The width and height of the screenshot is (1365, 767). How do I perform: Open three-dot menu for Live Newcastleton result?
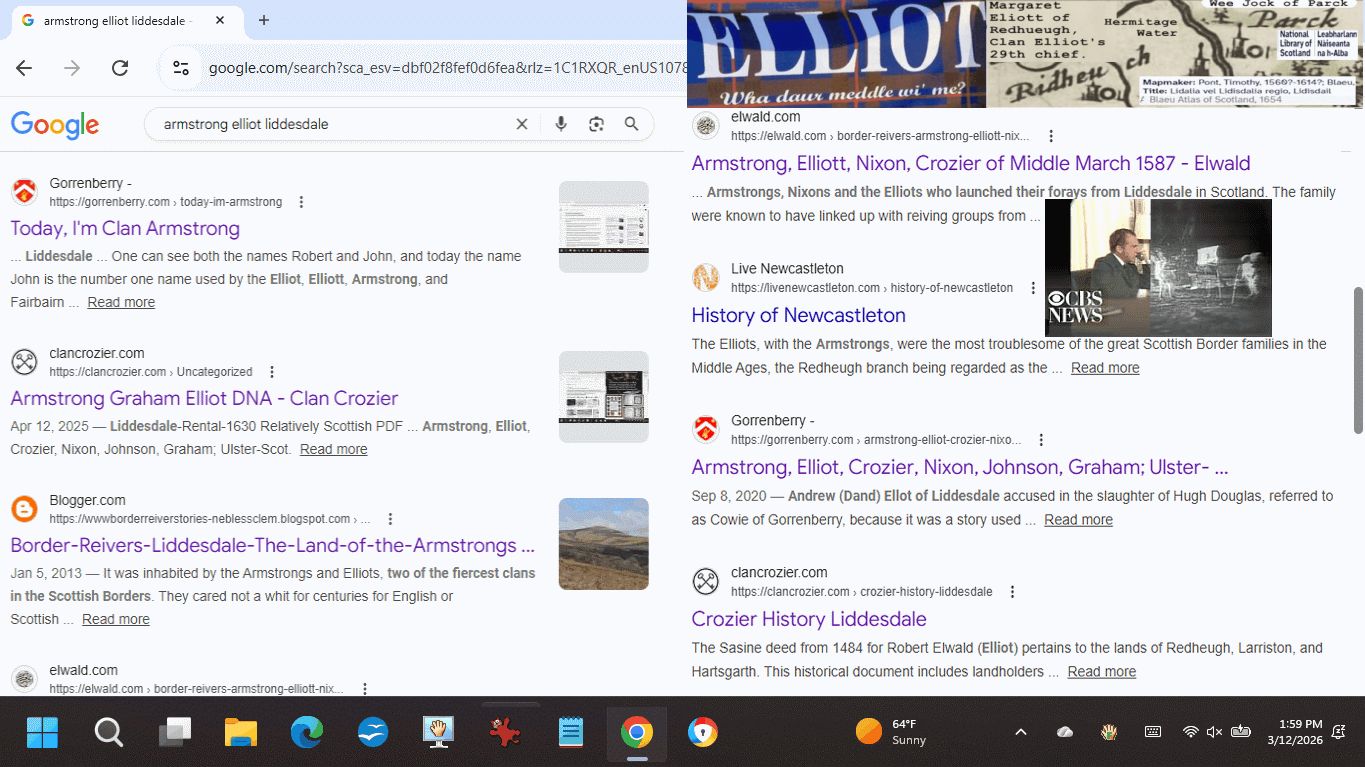[1033, 288]
